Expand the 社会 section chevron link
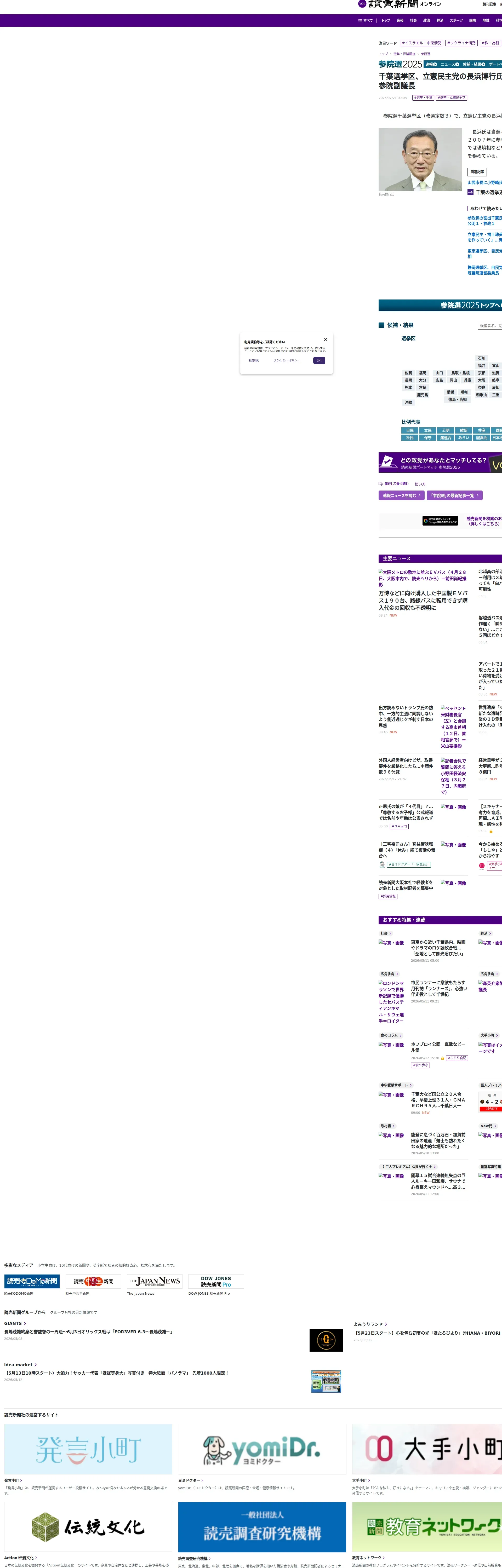The image size is (502, 1568). (x=386, y=933)
